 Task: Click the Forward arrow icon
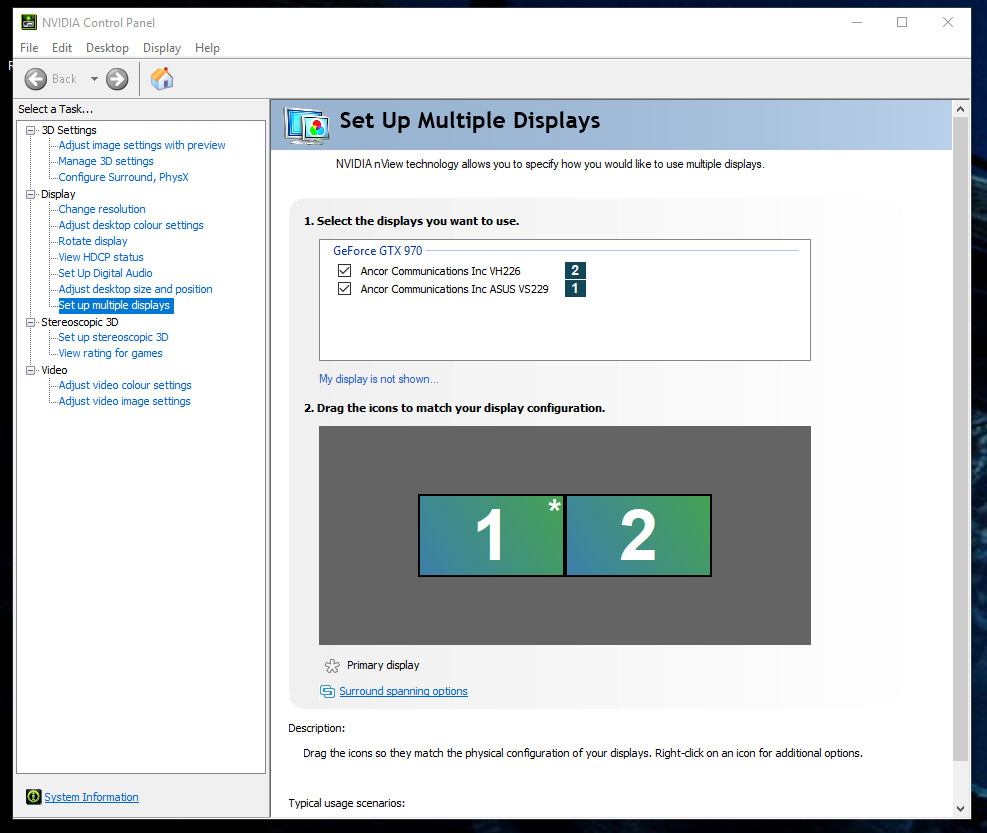click(x=117, y=79)
